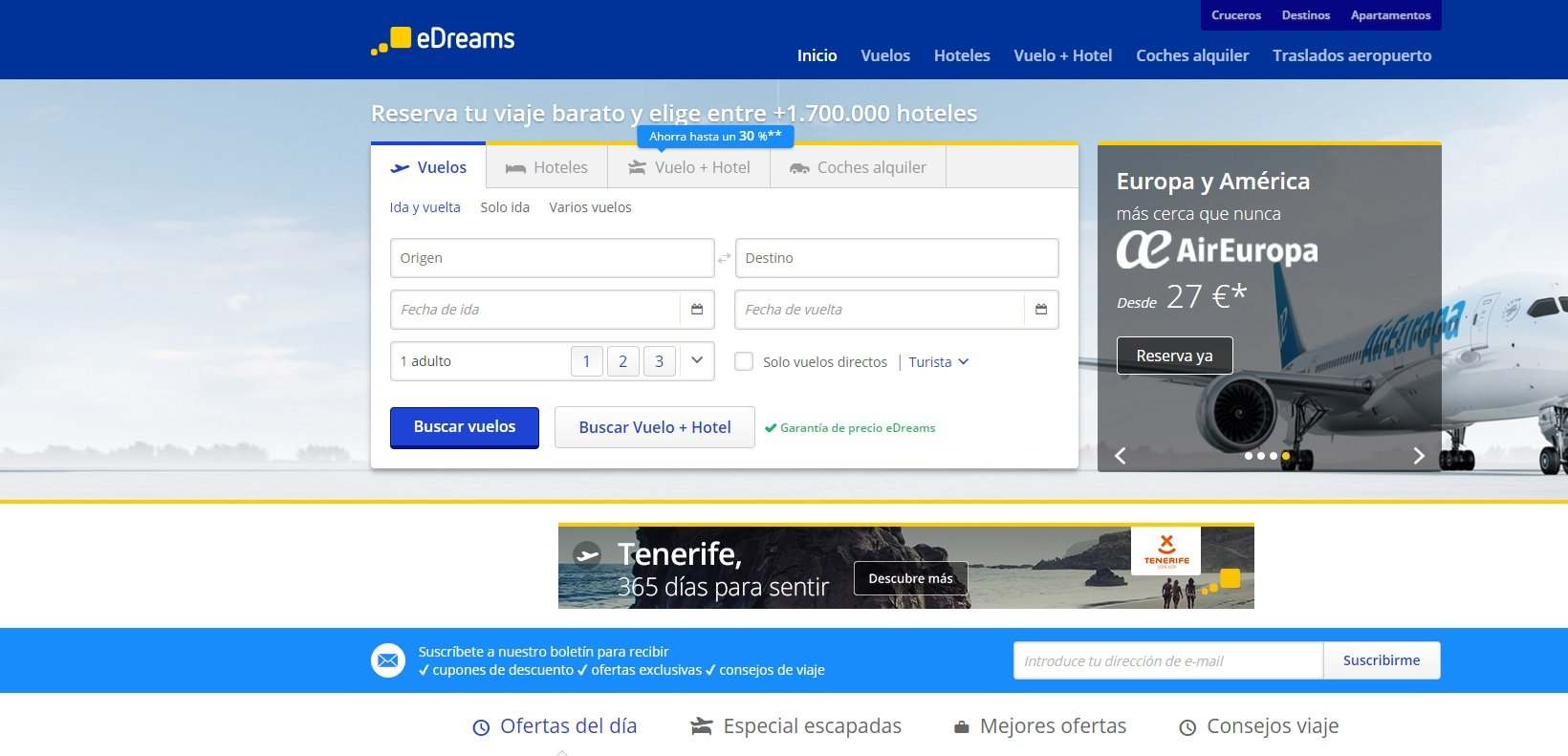Choose 1 passenger quick button
This screenshot has height=756, width=1568.
(587, 361)
